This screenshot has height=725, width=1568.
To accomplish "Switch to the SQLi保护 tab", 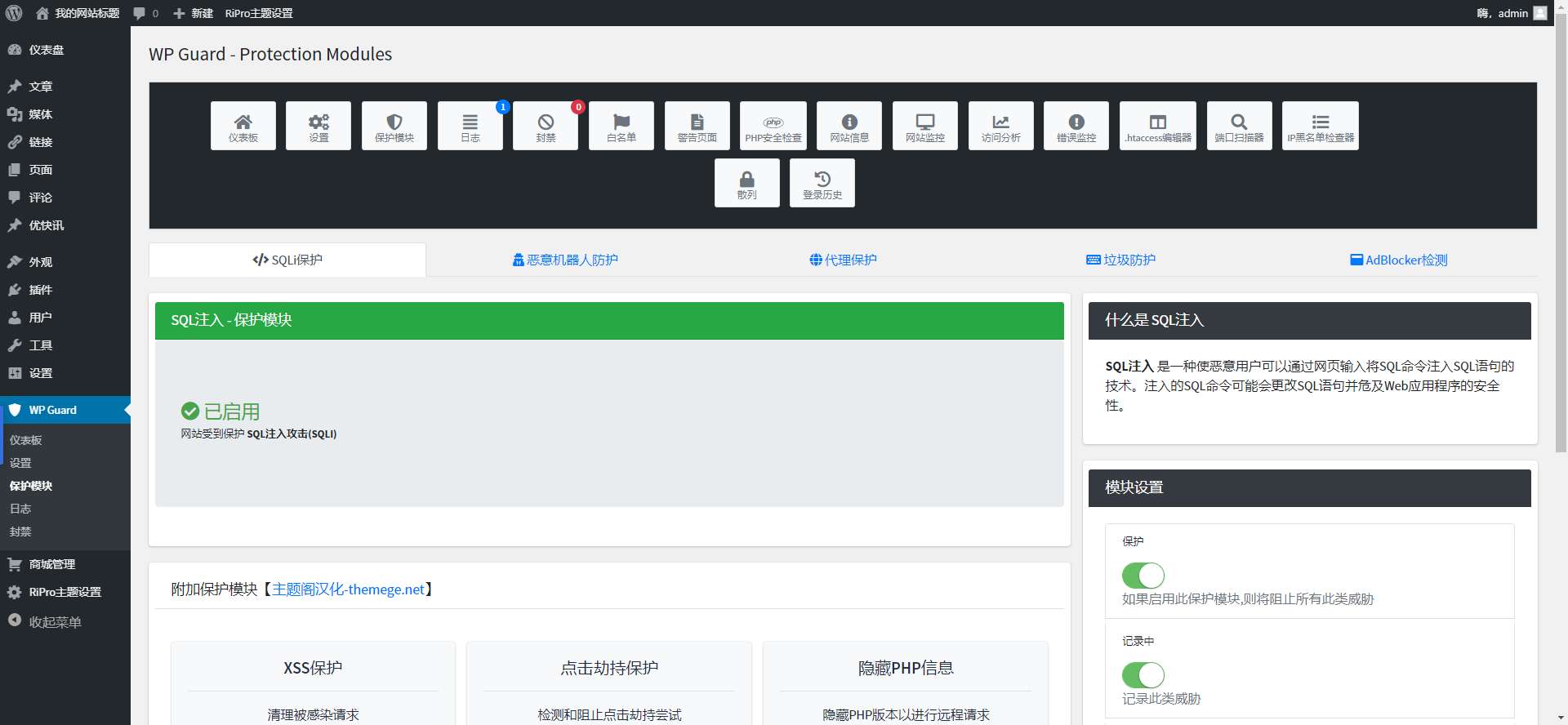I will [x=287, y=260].
